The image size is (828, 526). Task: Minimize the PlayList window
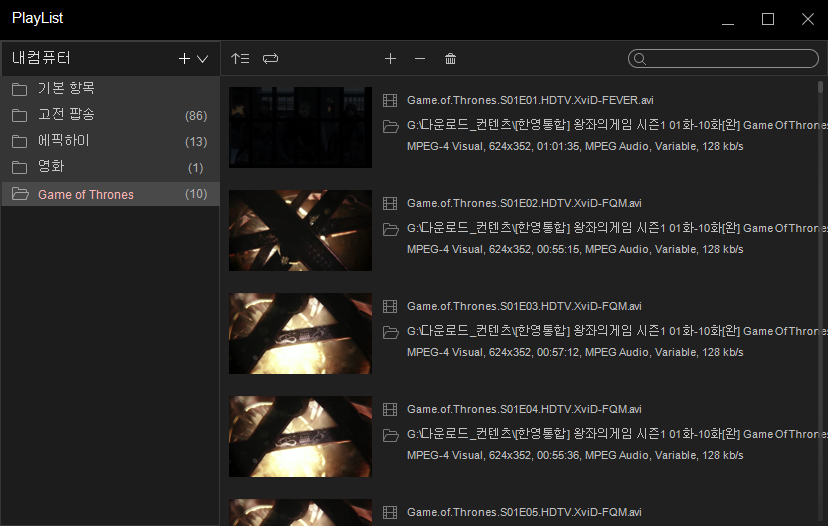tap(728, 24)
